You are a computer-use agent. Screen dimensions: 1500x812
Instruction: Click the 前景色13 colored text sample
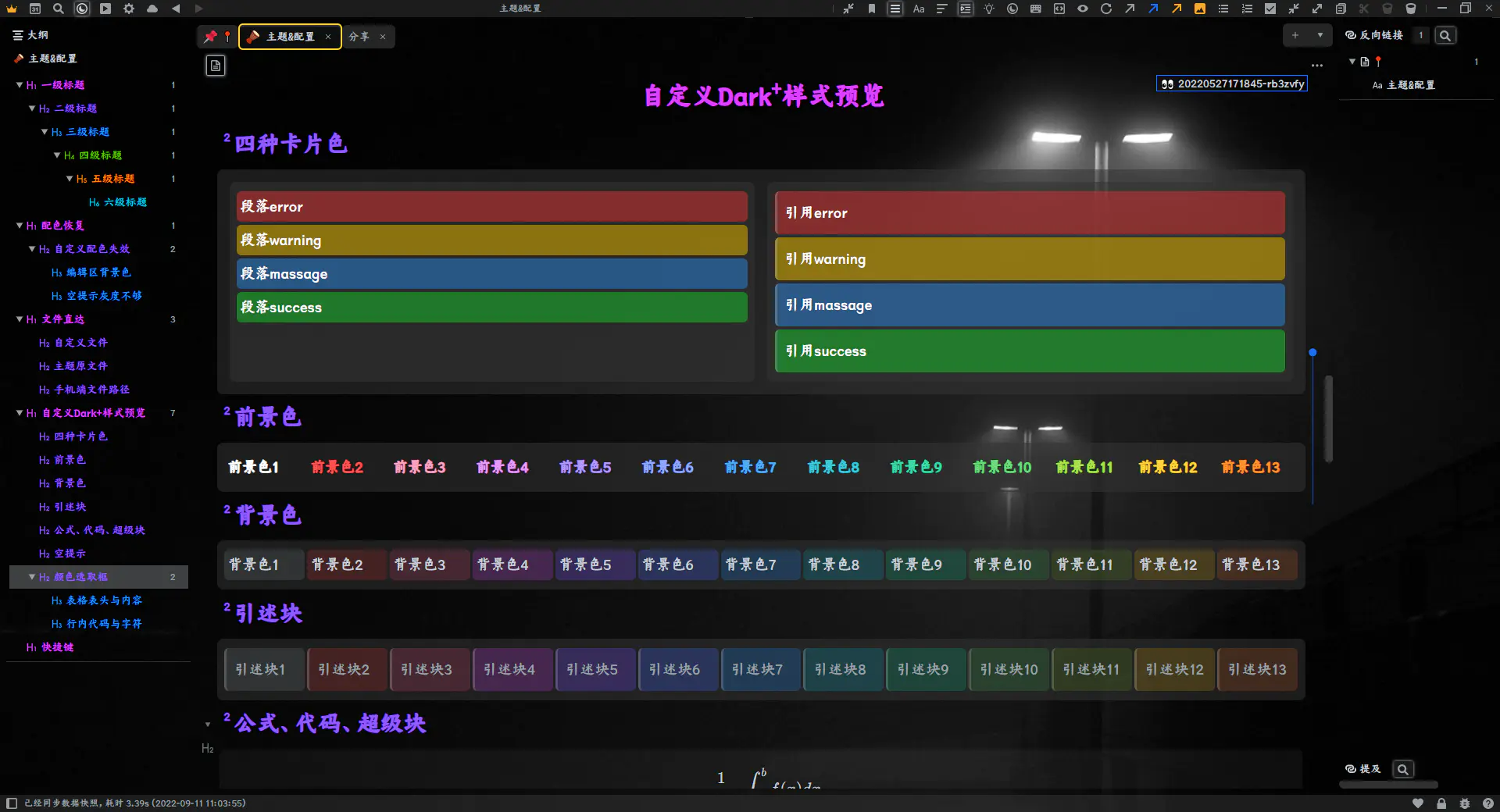(x=1251, y=467)
